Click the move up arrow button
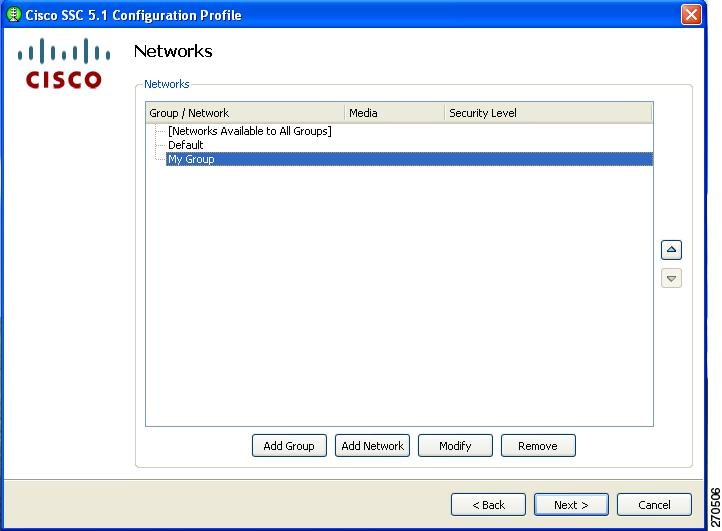722x531 pixels. point(671,250)
